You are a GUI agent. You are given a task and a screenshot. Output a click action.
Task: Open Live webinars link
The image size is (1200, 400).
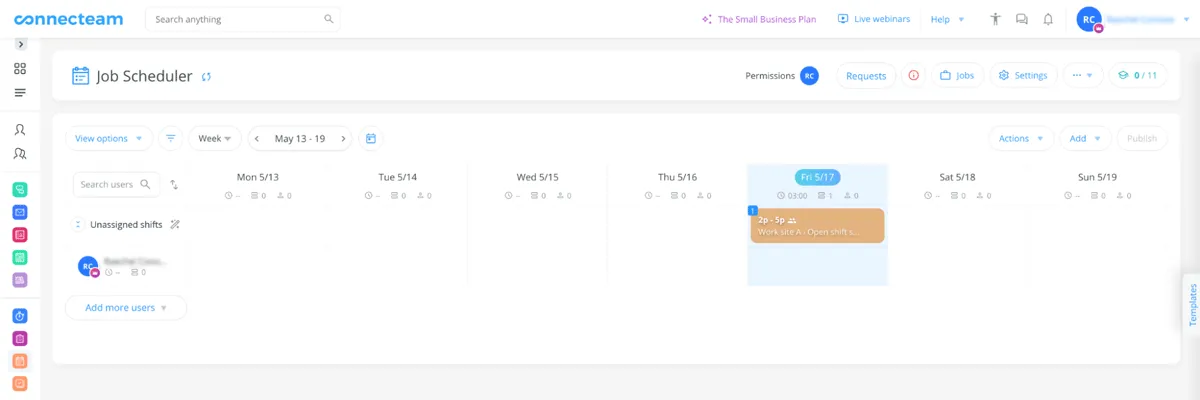pyautogui.click(x=874, y=19)
